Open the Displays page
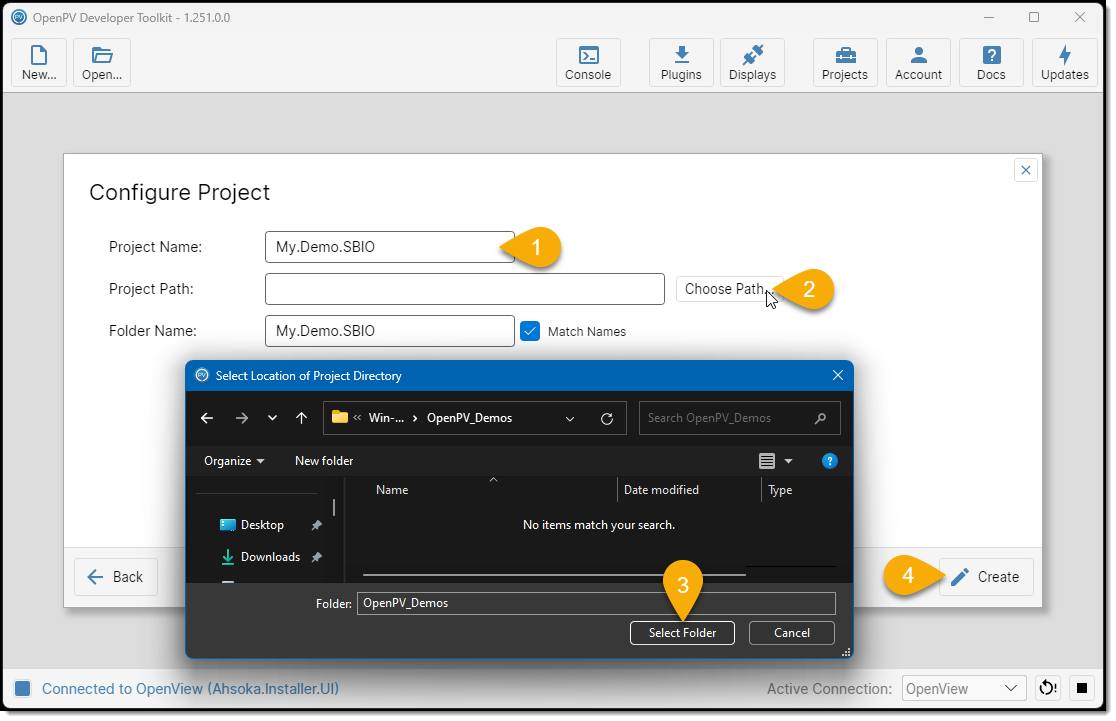The image size is (1116, 721). pos(752,63)
